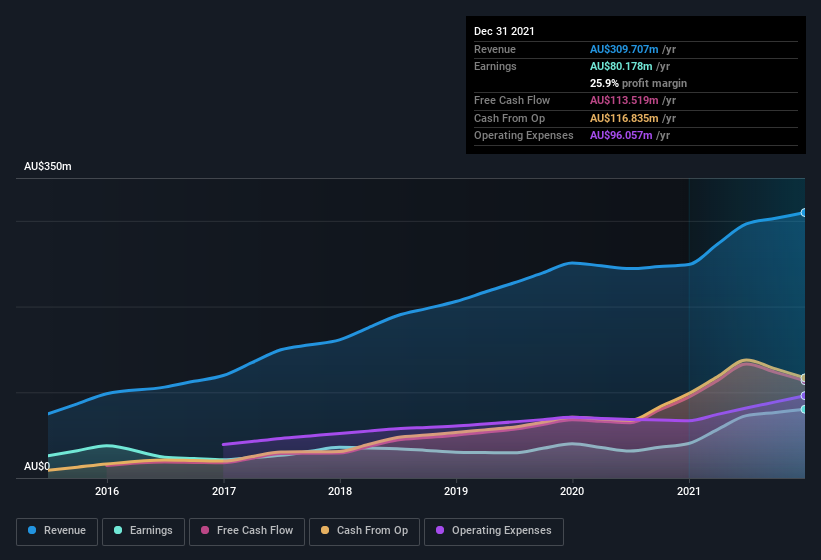Click the Earnings label in tooltip
821x560 pixels.
coord(495,66)
